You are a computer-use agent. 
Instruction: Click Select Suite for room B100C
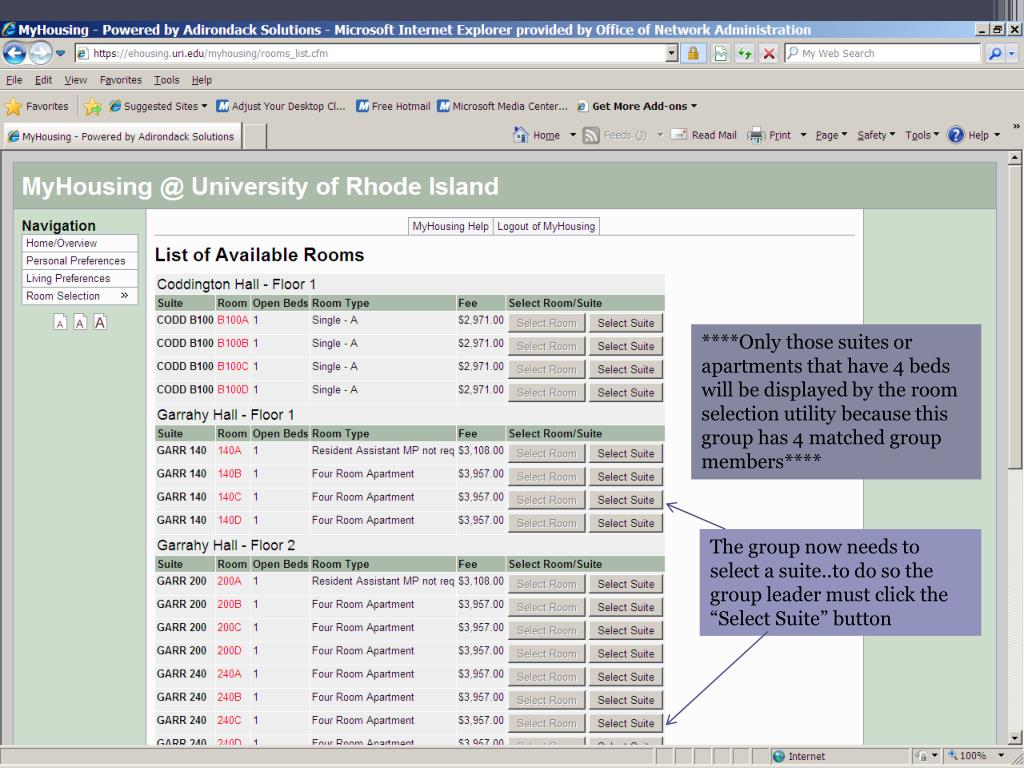626,369
